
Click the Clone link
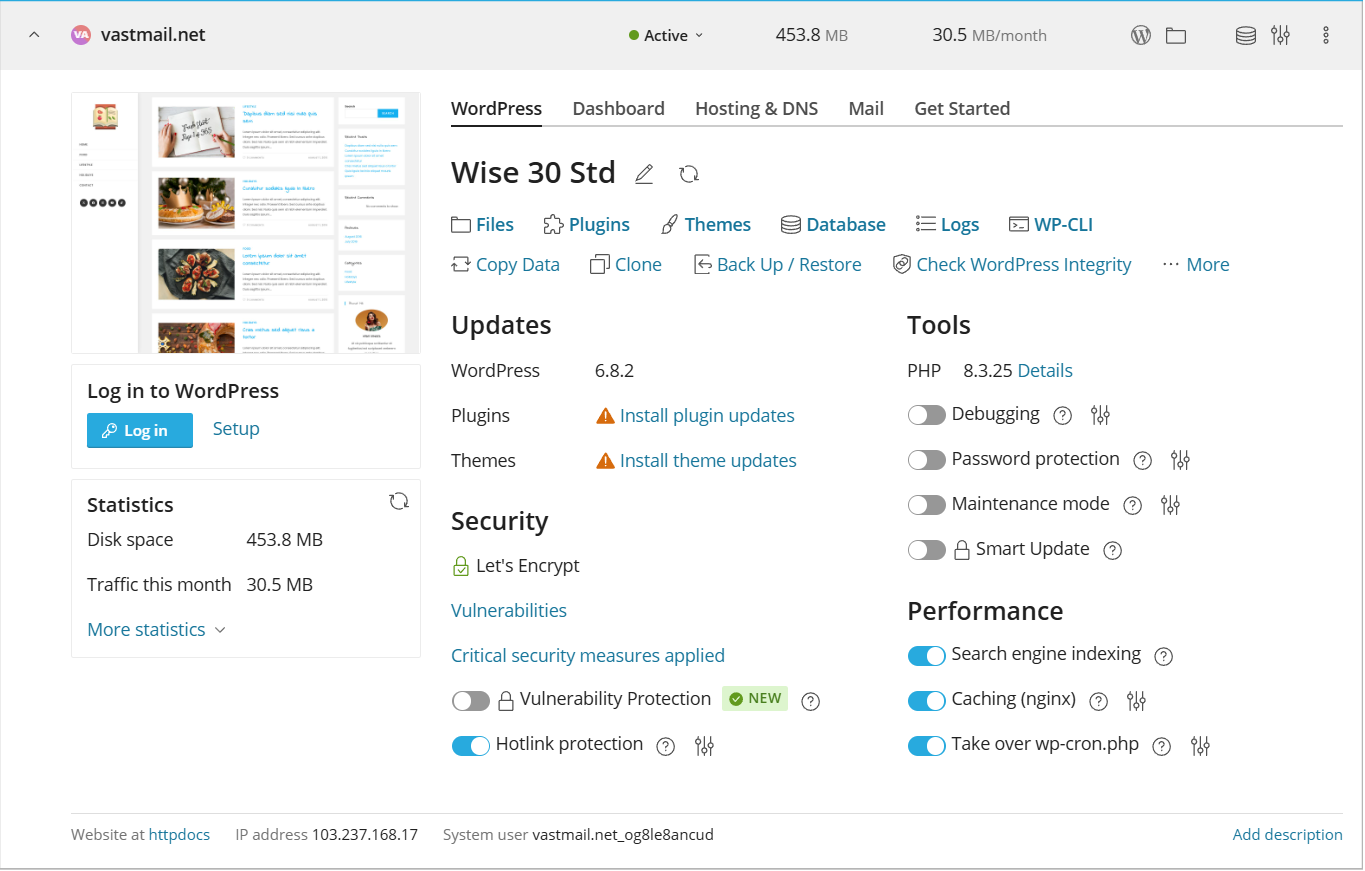626,265
